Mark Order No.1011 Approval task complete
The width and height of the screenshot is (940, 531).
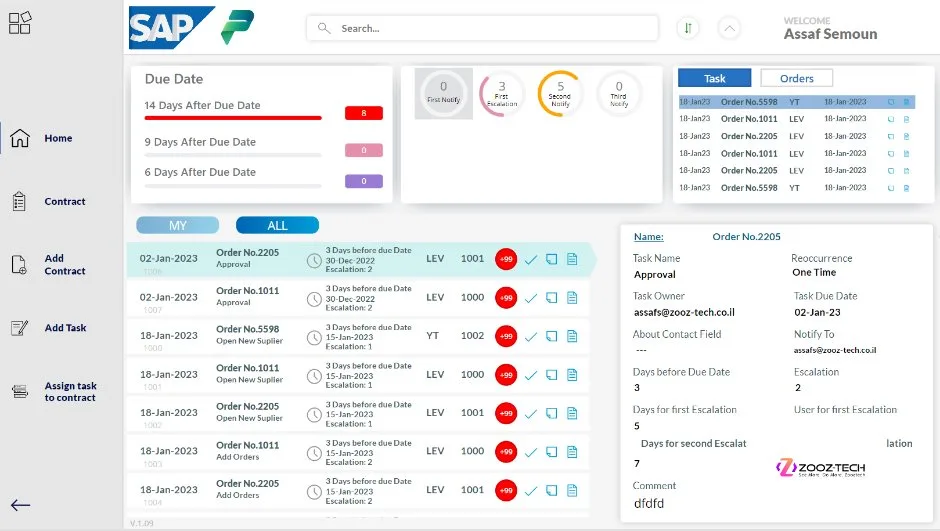531,298
